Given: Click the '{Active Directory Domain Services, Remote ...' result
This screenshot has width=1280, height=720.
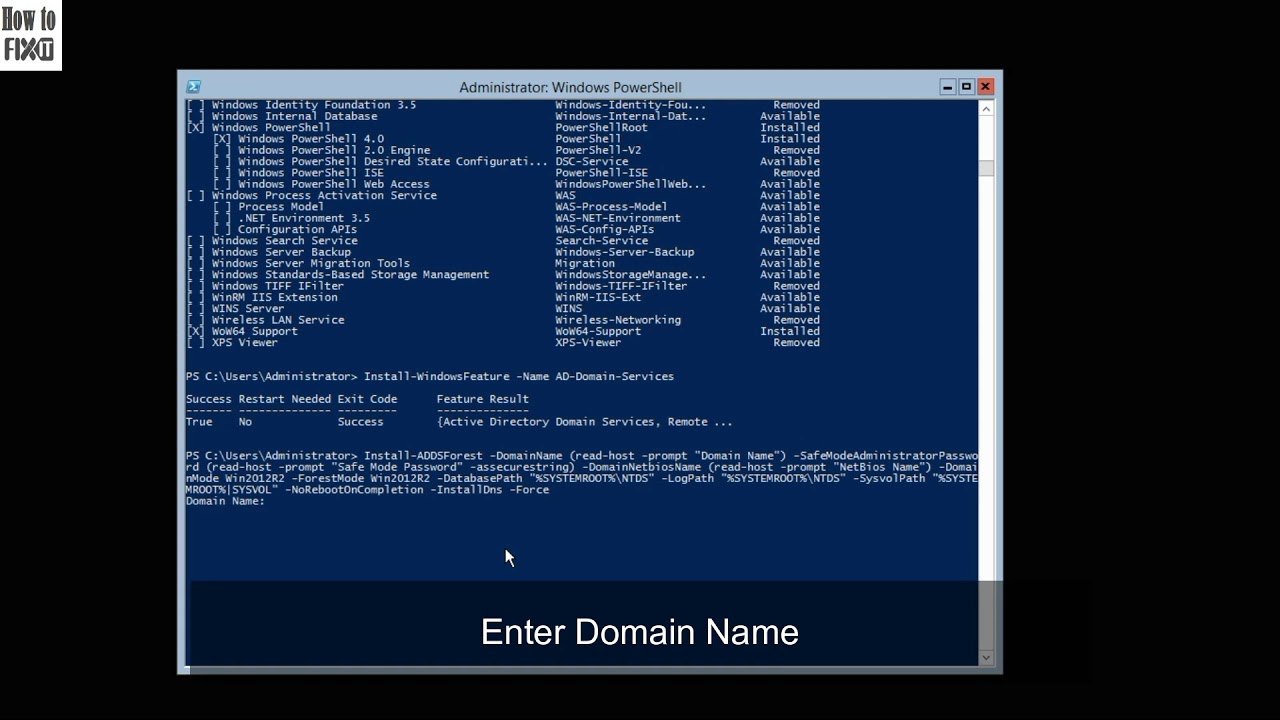Looking at the screenshot, I should [x=585, y=422].
